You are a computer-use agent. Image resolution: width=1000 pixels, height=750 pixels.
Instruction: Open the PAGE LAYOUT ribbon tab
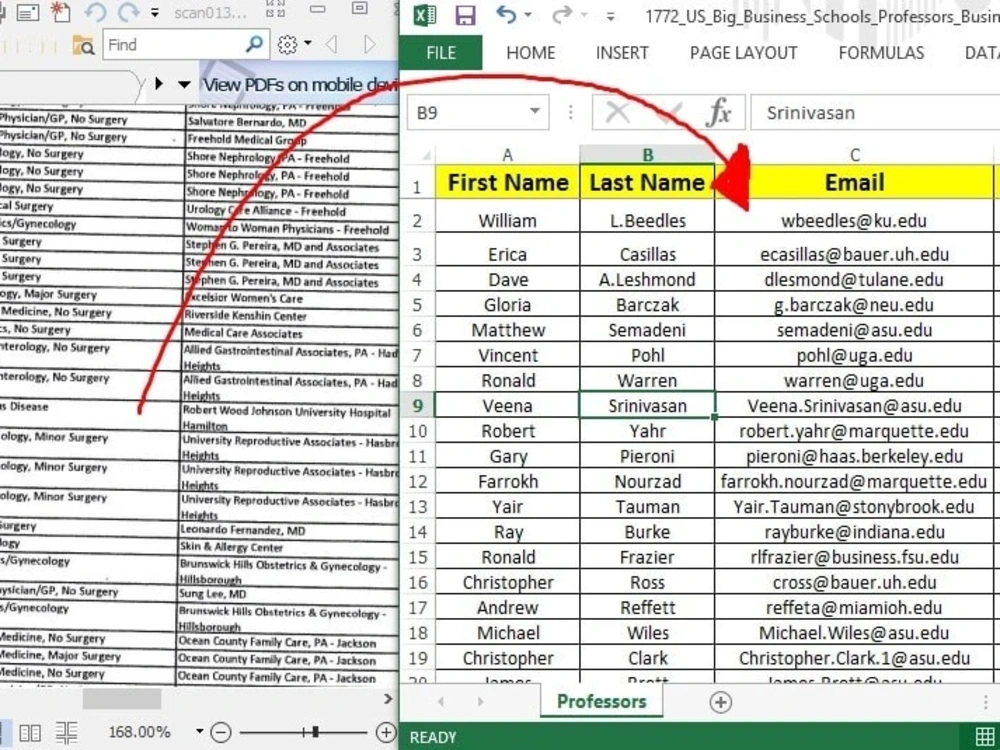(x=744, y=53)
